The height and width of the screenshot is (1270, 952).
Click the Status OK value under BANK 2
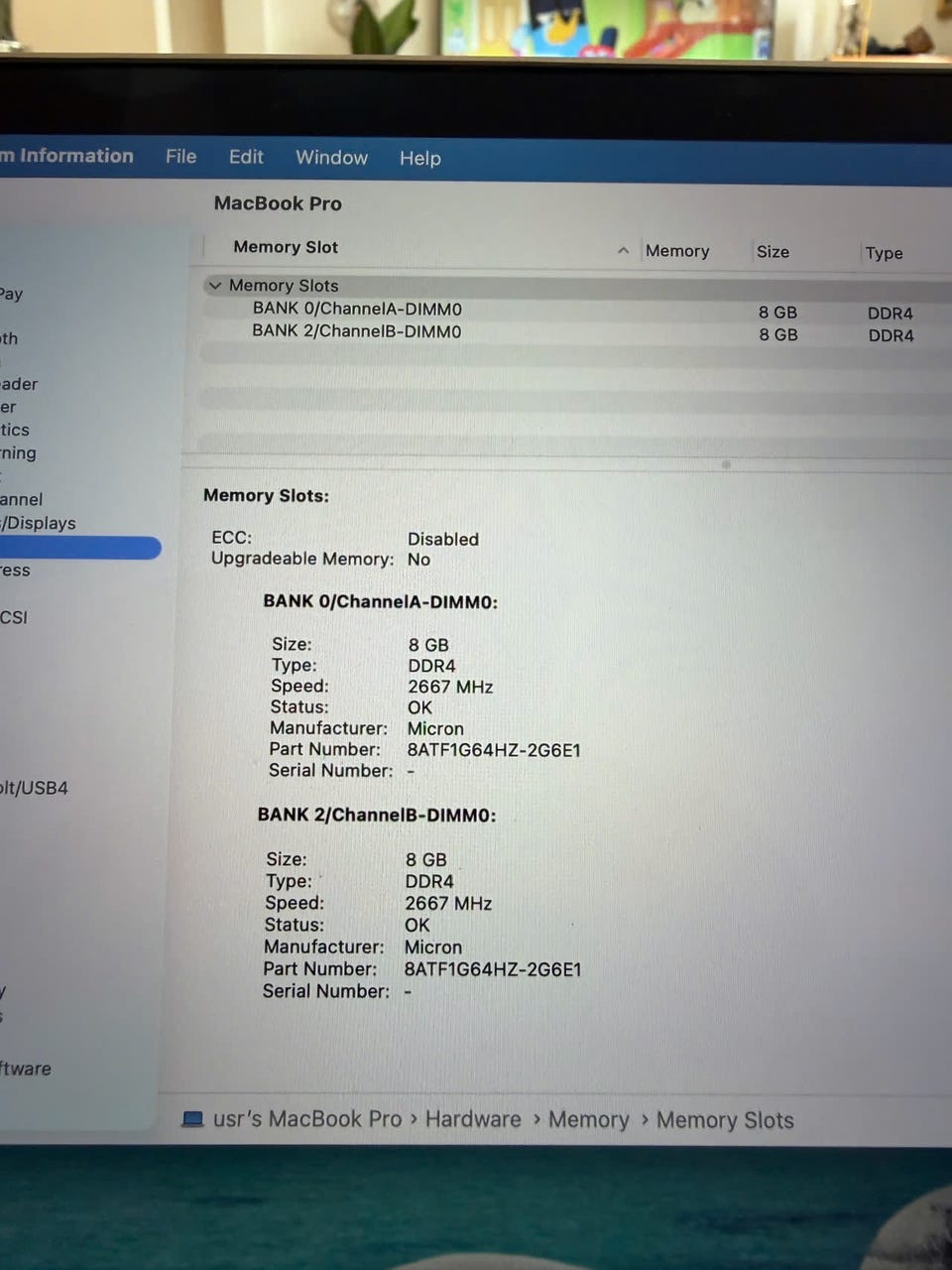(416, 925)
